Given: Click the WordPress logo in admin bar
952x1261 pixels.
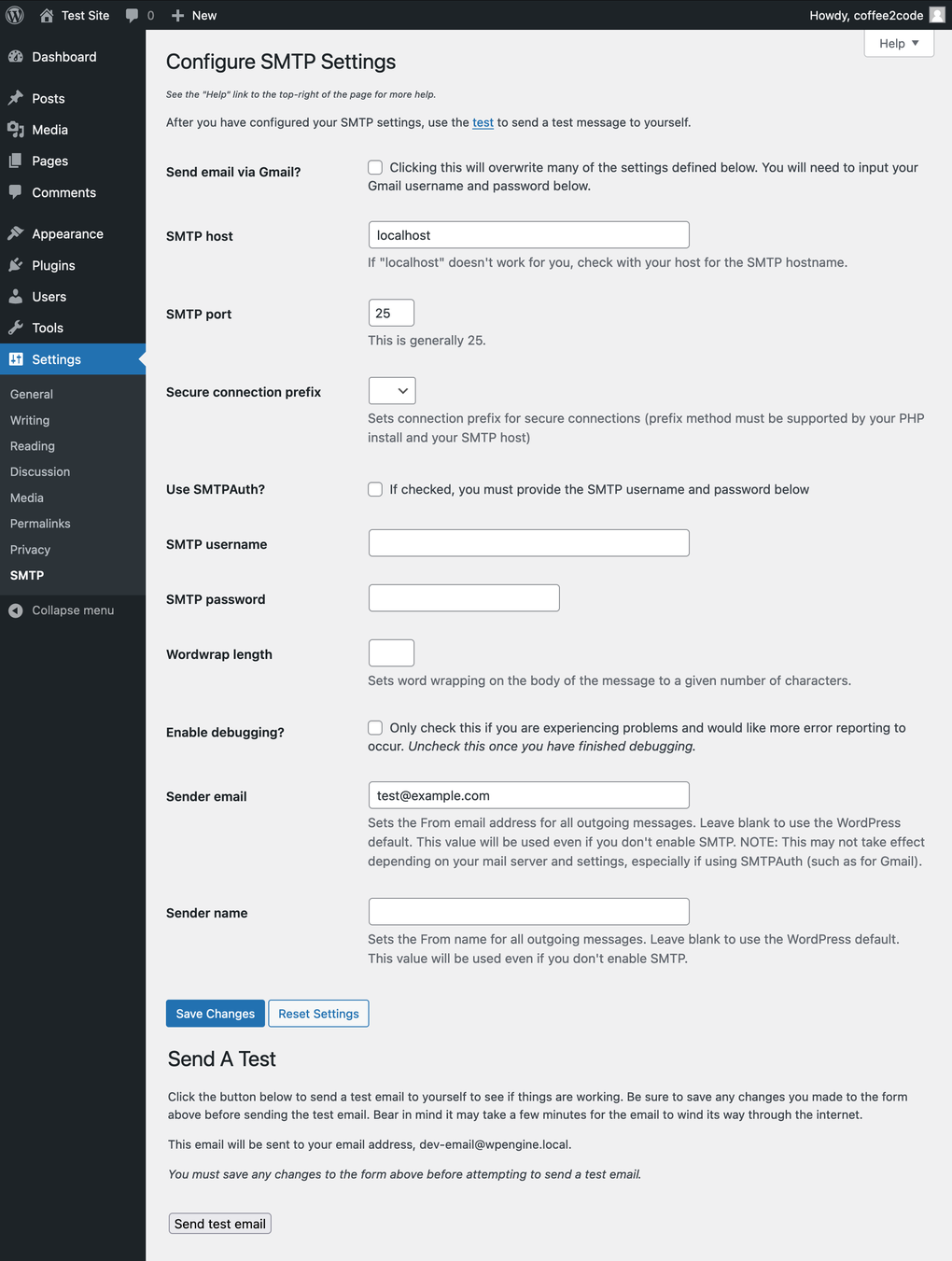Looking at the screenshot, I should pos(14,15).
